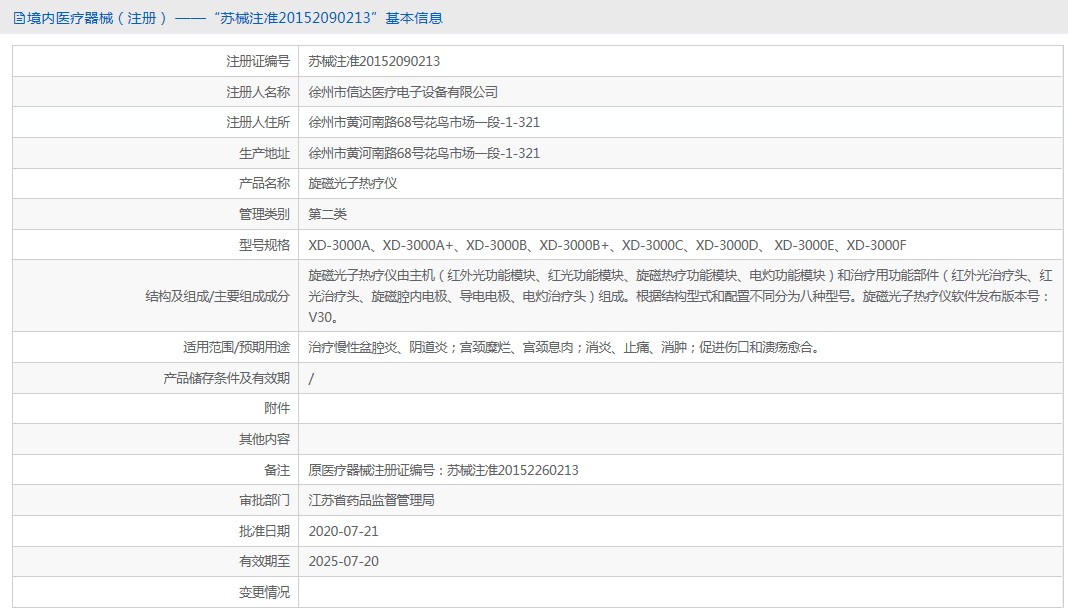Click the label 结构及组成/主要组成成分

click(217, 296)
